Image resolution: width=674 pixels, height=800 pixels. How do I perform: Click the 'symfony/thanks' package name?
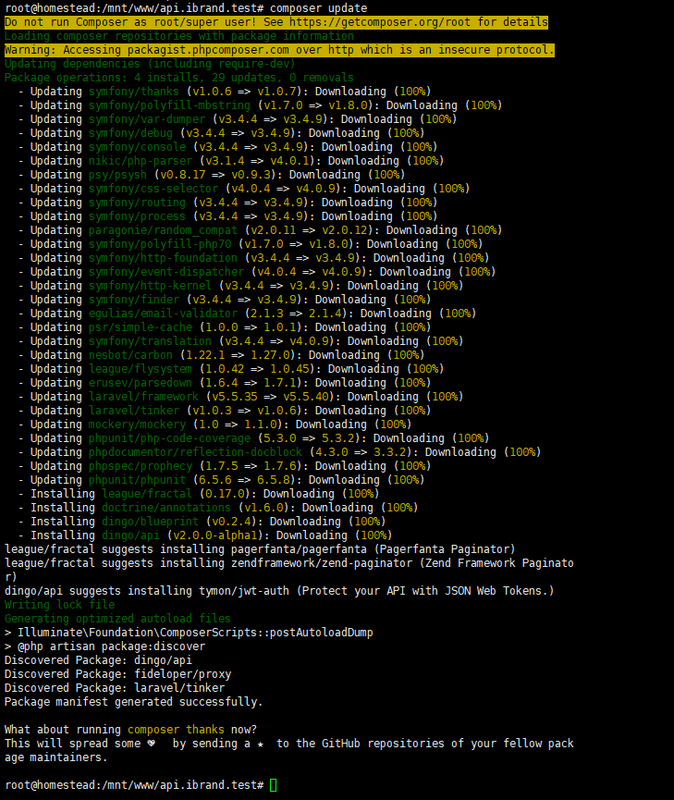click(x=134, y=91)
